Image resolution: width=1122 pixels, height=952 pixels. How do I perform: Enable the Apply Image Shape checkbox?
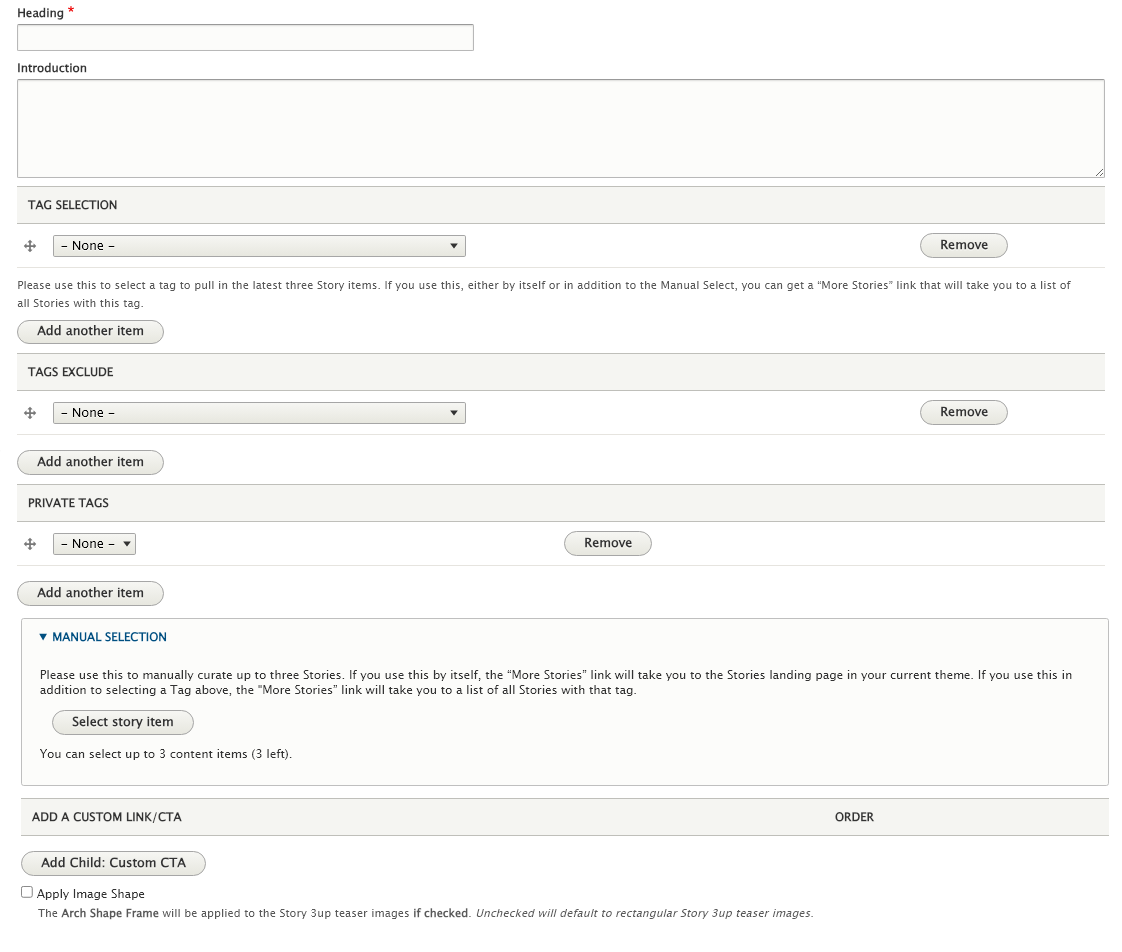coord(27,892)
